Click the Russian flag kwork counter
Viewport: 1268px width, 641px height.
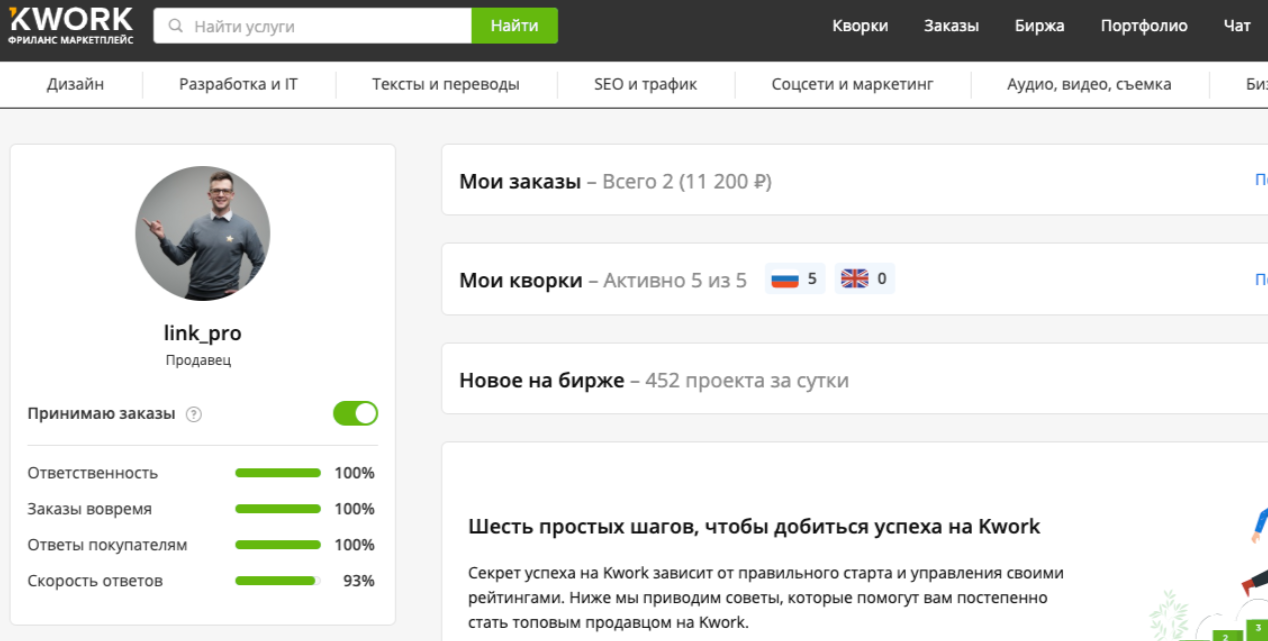(x=796, y=279)
